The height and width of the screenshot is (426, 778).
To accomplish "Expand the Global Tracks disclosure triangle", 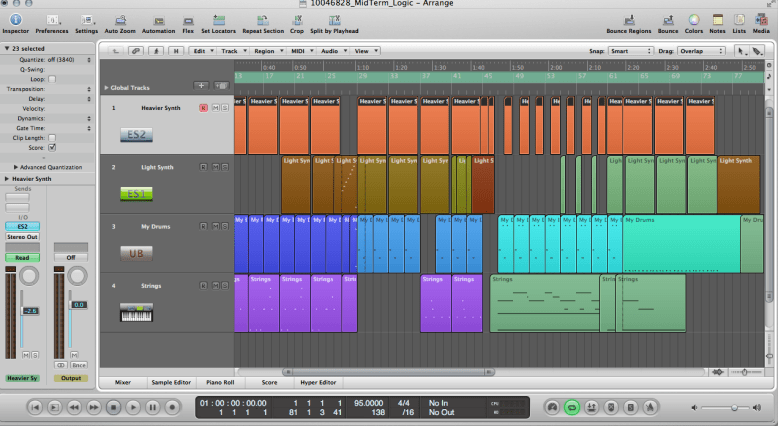I will 107,87.
